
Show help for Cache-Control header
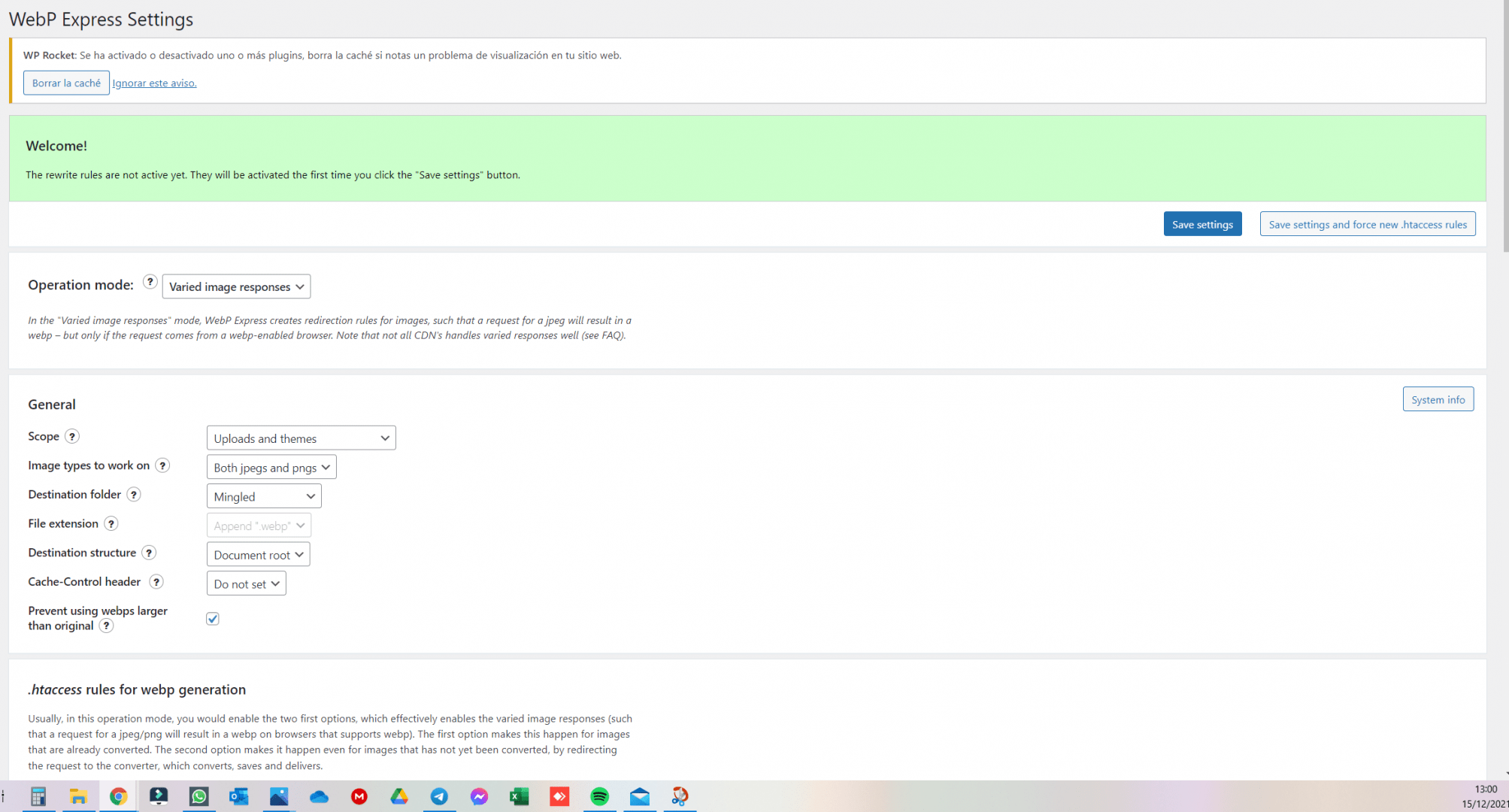pos(156,581)
